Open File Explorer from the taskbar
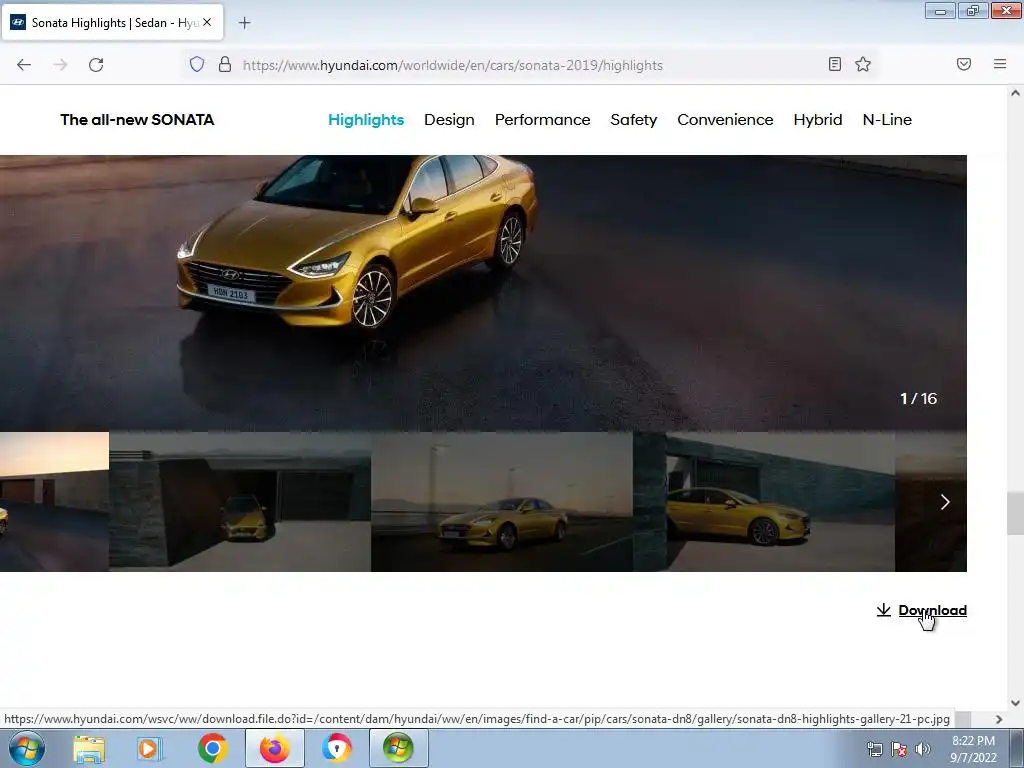 89,749
